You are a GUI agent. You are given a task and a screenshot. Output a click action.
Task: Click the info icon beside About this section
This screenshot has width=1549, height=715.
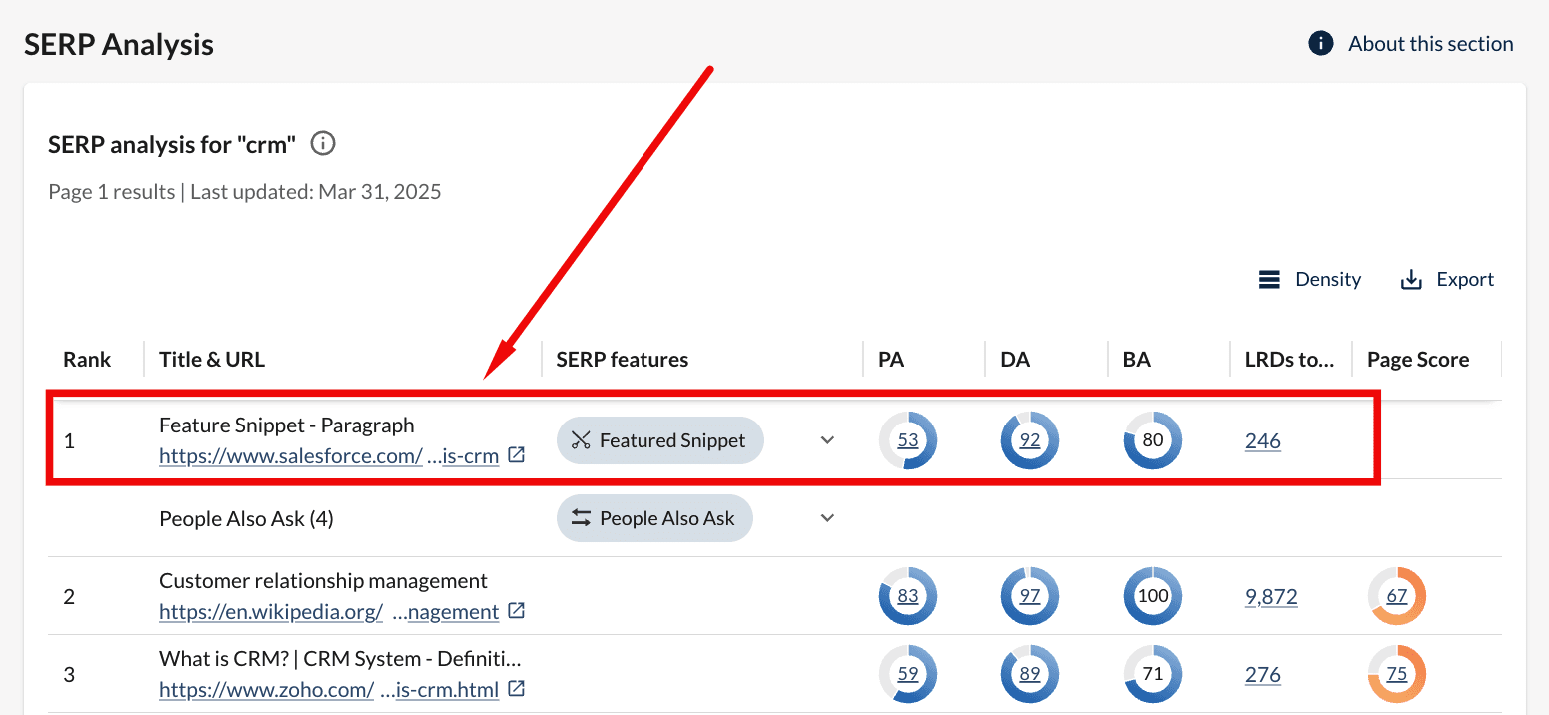pyautogui.click(x=1321, y=44)
